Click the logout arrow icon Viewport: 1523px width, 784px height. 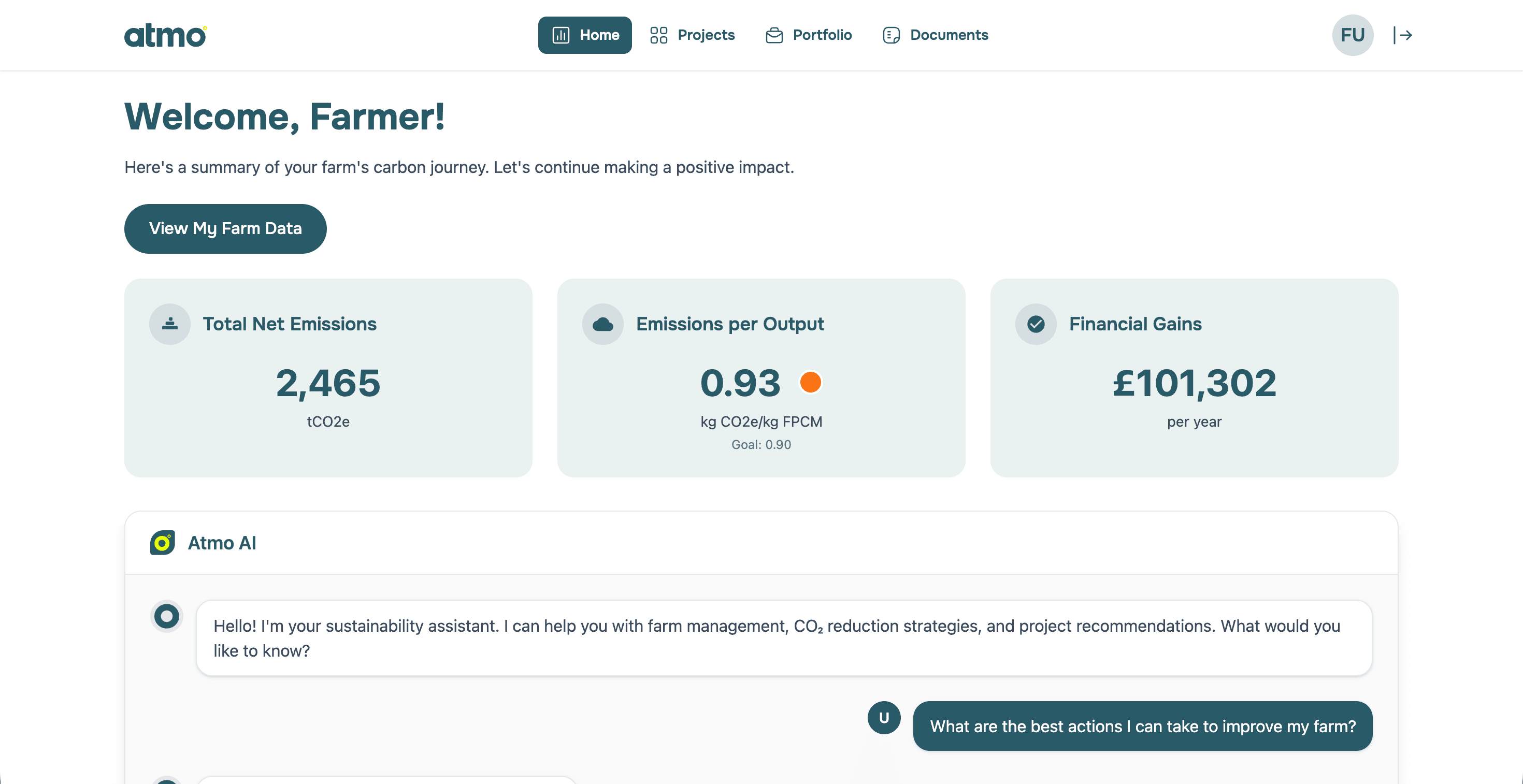pyautogui.click(x=1403, y=35)
